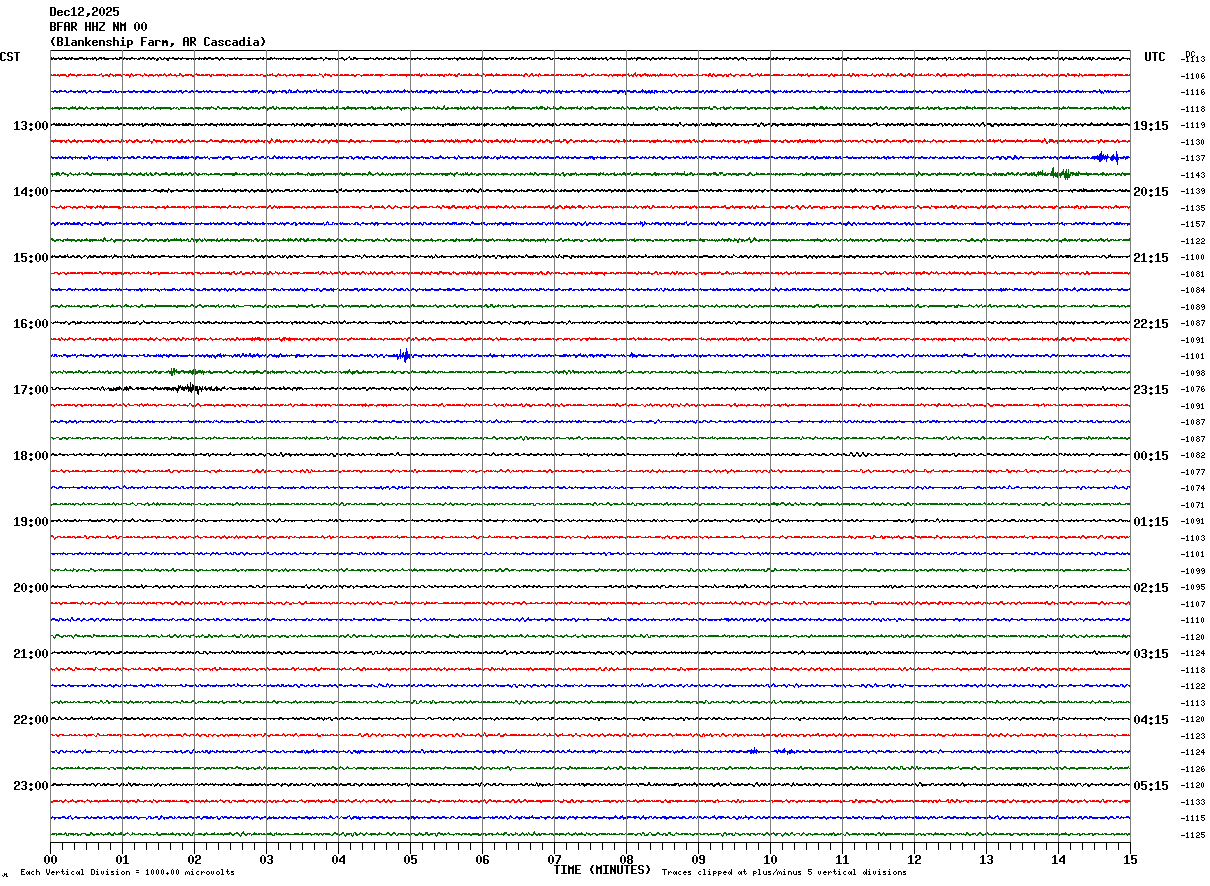Click the Traces clipped at plus/minus note
This screenshot has height=886, width=1210.
[x=784, y=873]
